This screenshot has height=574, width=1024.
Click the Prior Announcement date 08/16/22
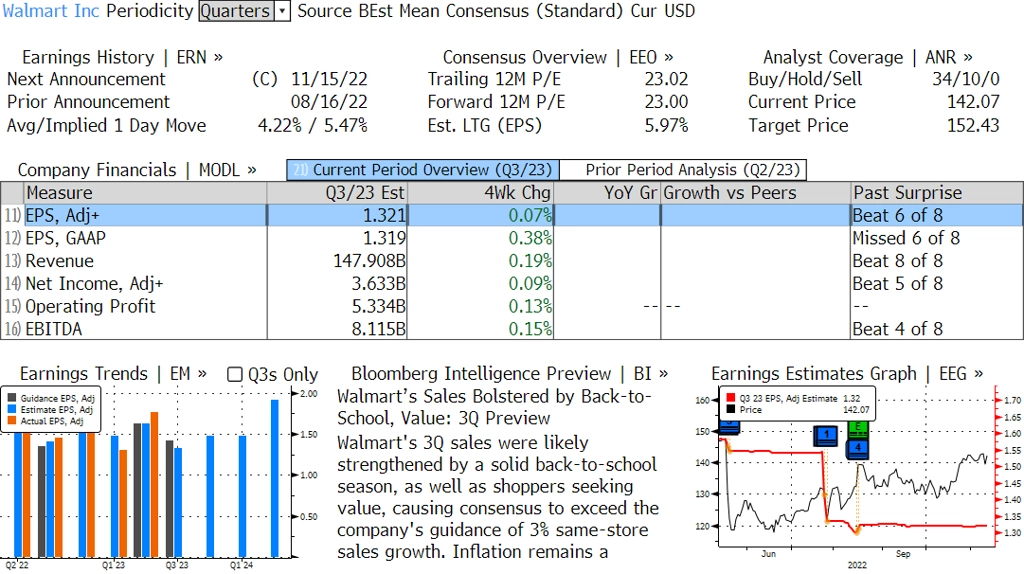click(329, 103)
